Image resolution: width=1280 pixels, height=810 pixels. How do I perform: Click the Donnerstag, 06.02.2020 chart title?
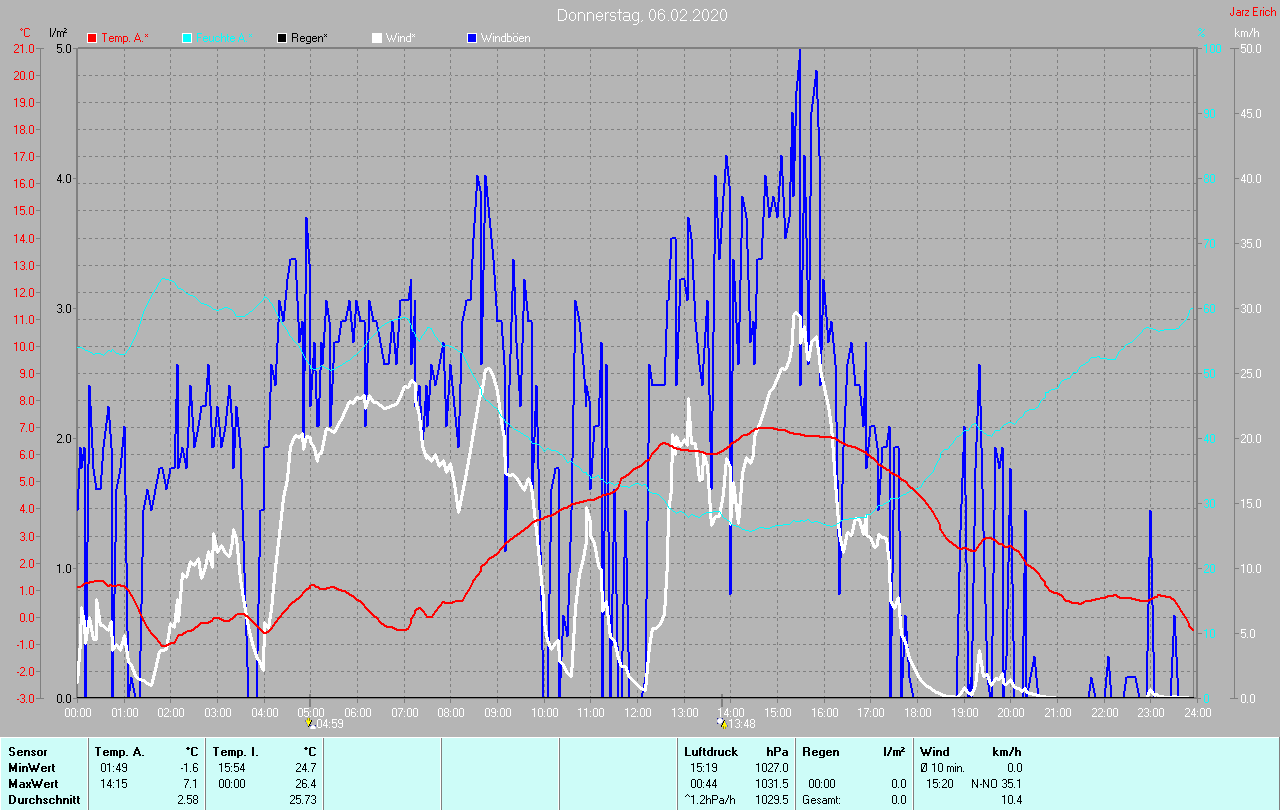click(x=642, y=15)
